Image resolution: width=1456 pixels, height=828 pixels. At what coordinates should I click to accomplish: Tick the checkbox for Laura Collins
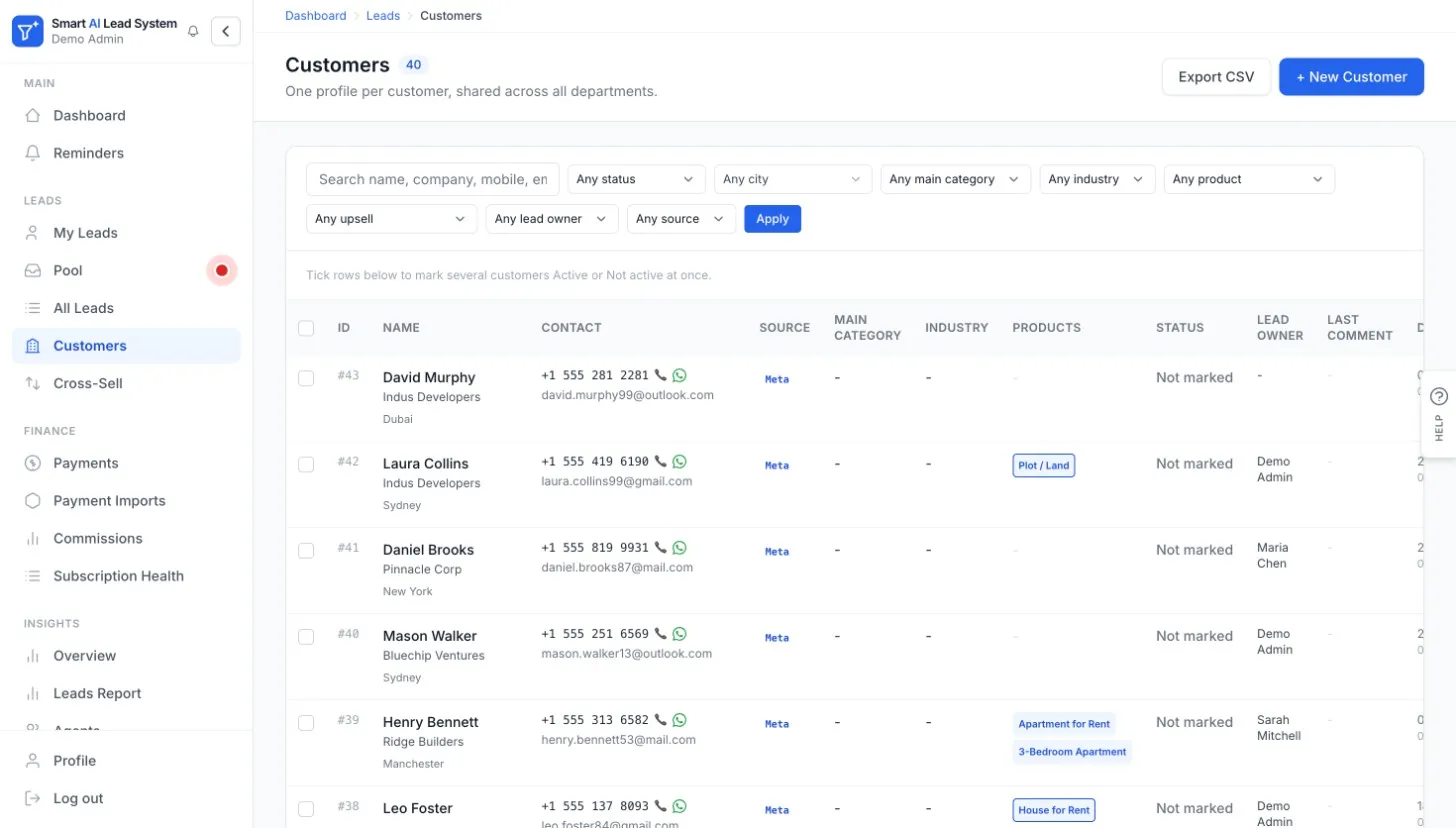(306, 464)
